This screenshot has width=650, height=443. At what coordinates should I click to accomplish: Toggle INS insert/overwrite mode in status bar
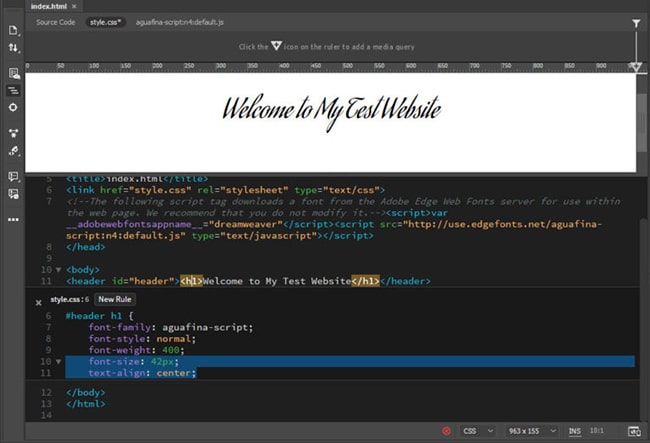(575, 431)
